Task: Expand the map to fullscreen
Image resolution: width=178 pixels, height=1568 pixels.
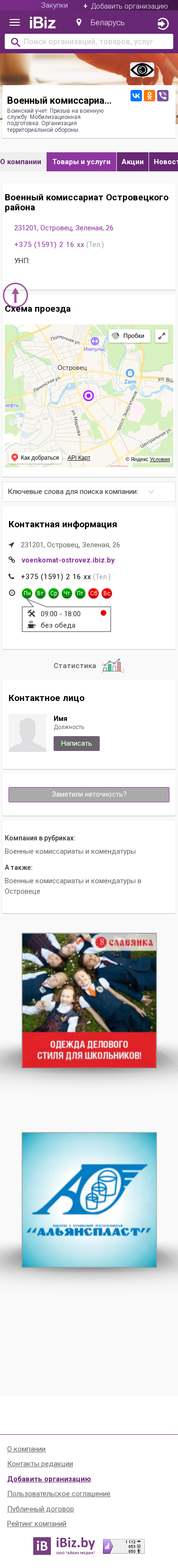Action: (161, 336)
